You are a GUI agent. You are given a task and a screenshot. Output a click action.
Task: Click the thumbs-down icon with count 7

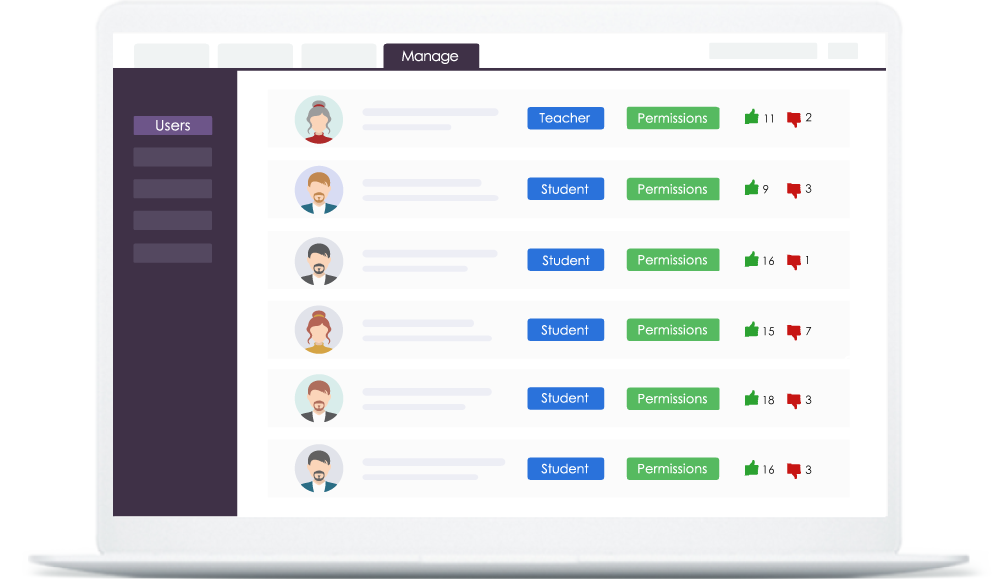[x=794, y=332]
